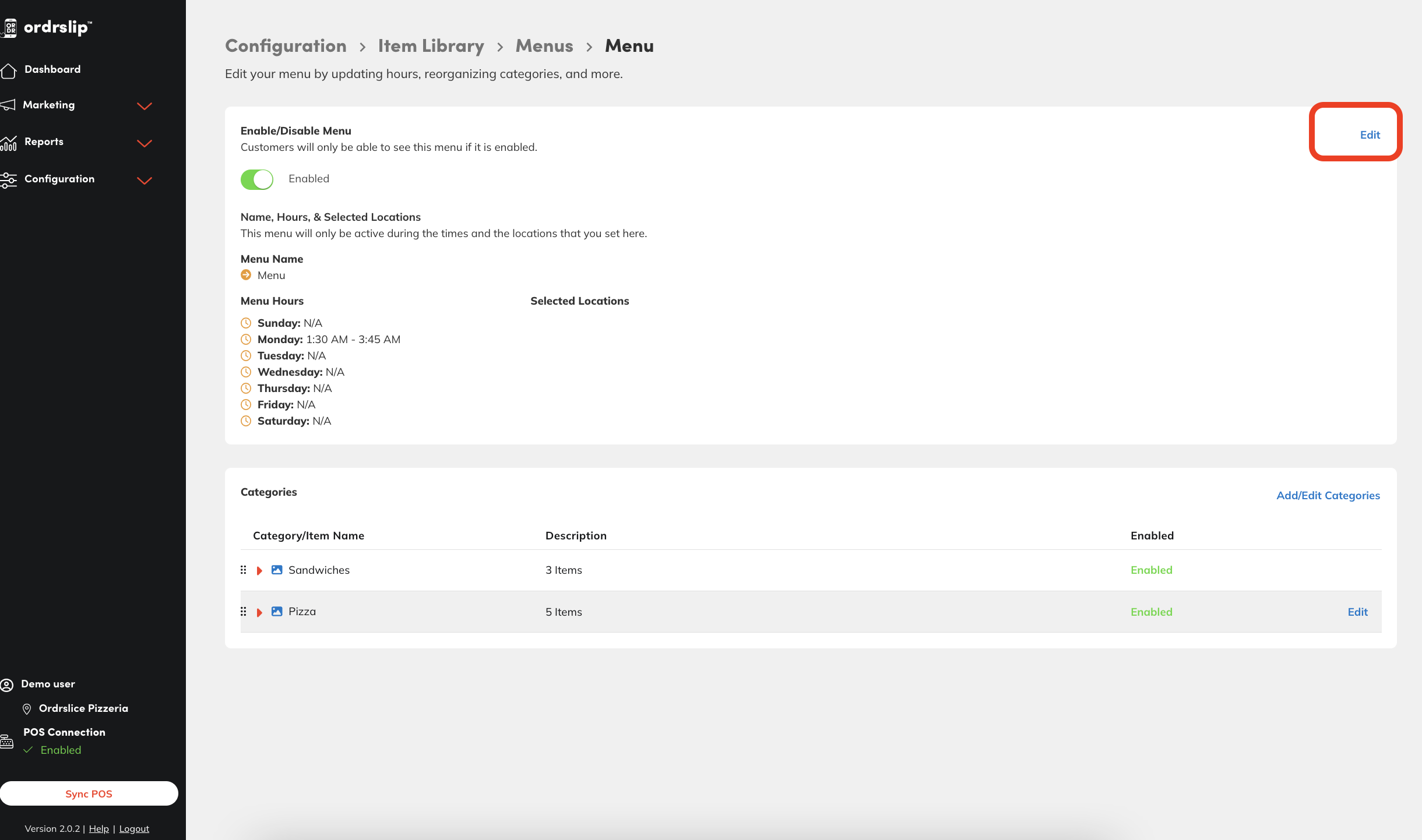The width and height of the screenshot is (1422, 840).
Task: Click the Logout link
Action: click(x=134, y=828)
